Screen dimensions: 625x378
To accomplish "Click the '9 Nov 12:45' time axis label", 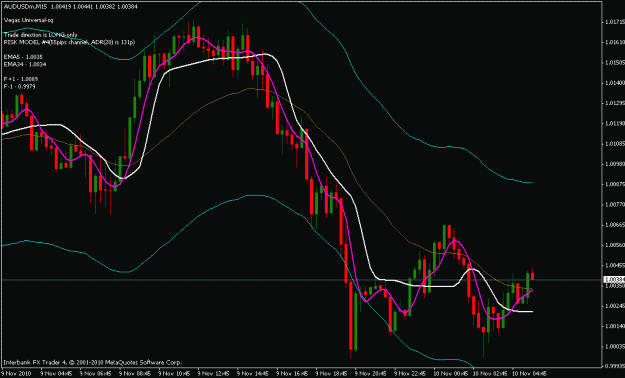I will pos(214,374).
